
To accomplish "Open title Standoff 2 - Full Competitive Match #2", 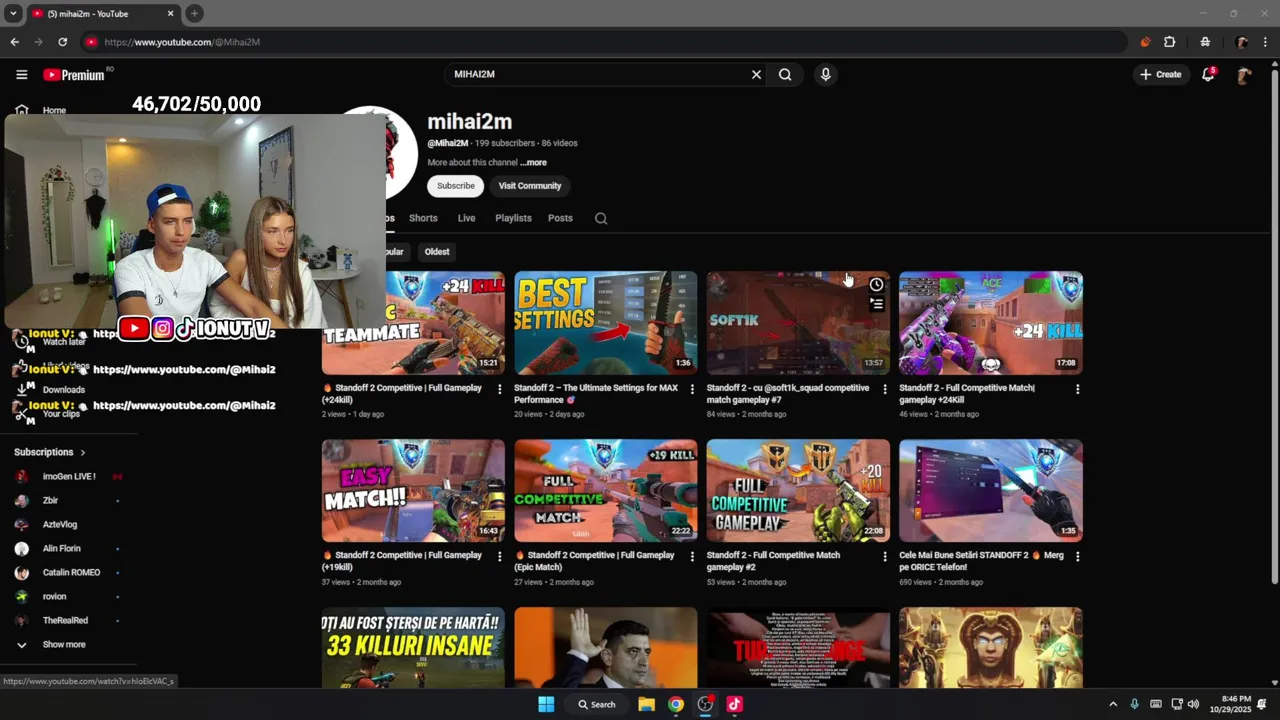I will tap(773, 561).
